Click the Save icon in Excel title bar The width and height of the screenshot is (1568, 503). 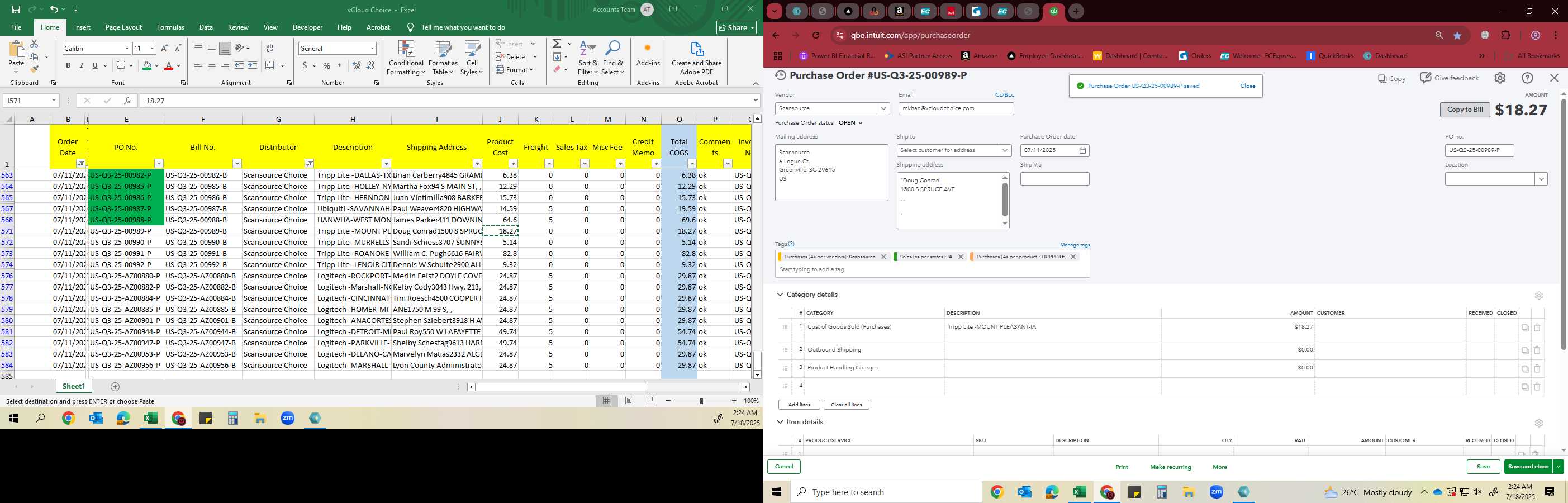[16, 9]
